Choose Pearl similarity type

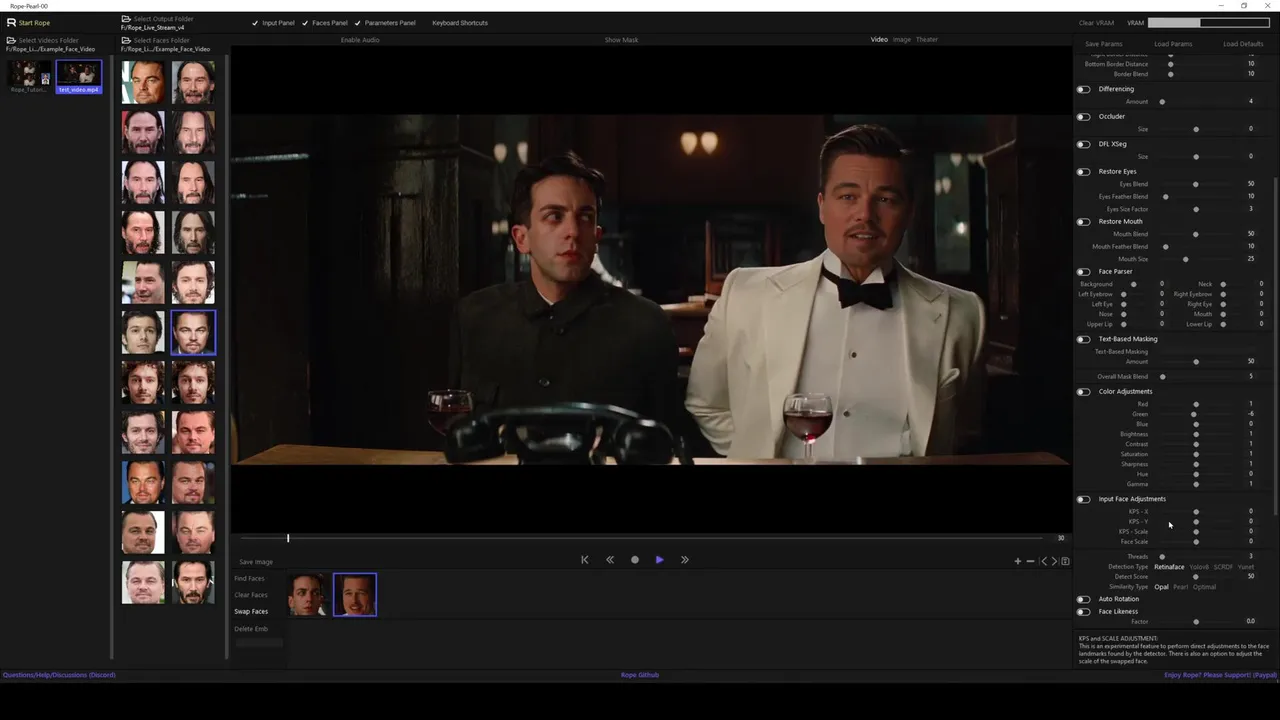(1181, 587)
